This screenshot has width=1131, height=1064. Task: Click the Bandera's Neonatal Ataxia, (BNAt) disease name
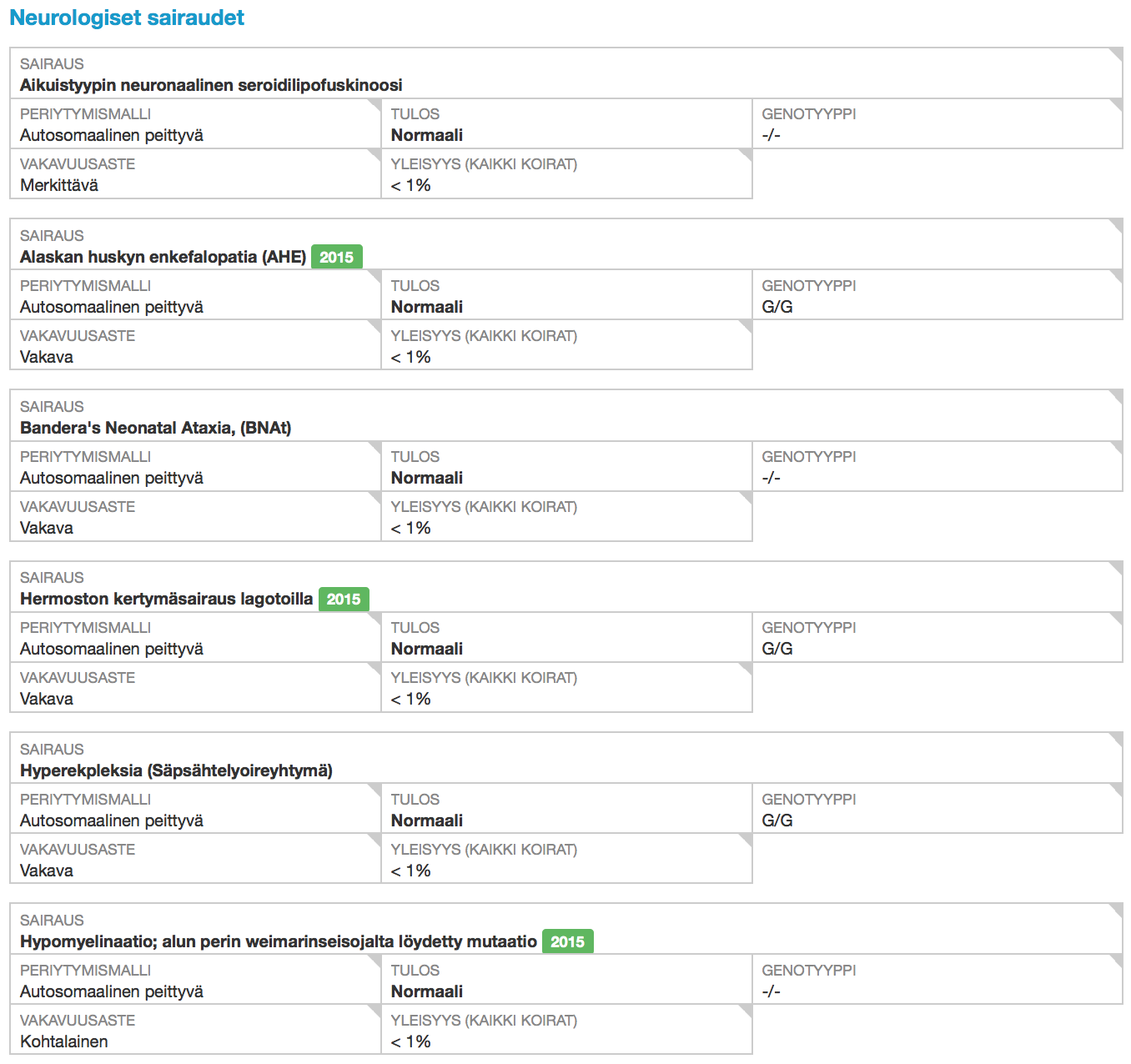(155, 428)
